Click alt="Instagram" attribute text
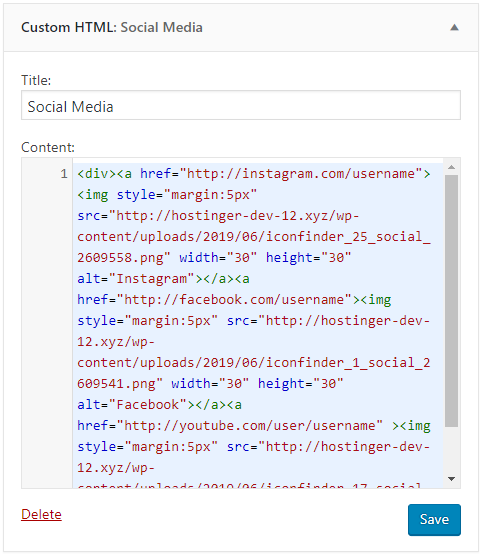 coord(136,279)
